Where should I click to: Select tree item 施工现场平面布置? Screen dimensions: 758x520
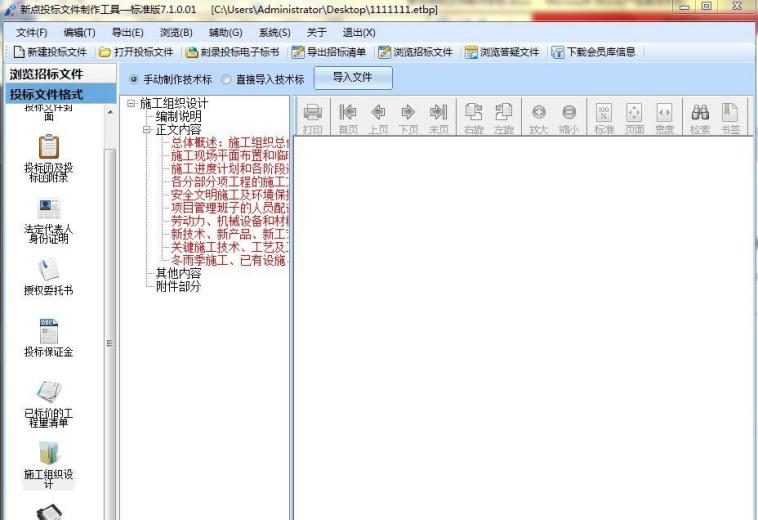230,156
